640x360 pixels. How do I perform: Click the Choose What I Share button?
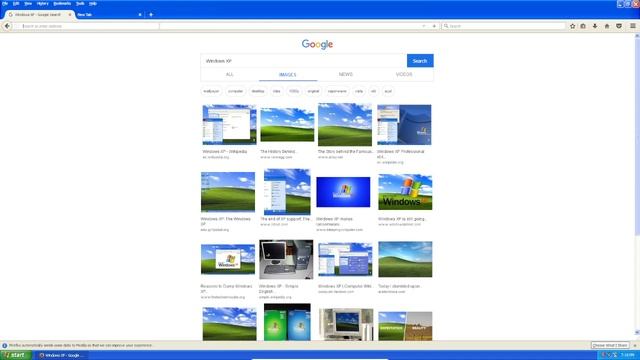pos(610,345)
